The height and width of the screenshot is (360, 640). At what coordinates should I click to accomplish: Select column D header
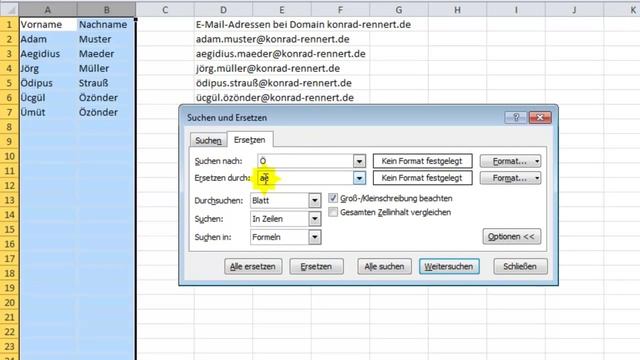click(223, 9)
